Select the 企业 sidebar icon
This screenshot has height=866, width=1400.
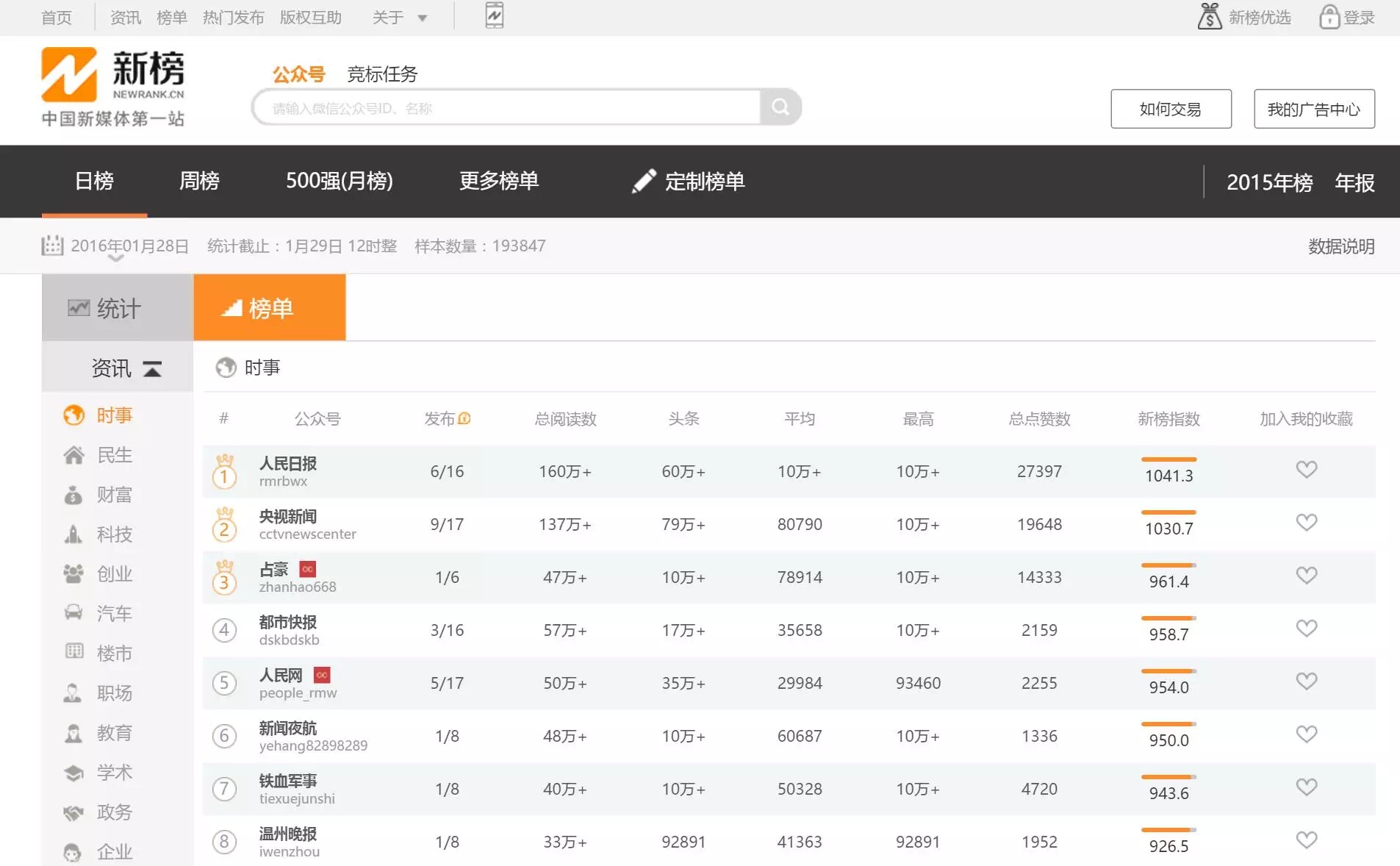73,852
